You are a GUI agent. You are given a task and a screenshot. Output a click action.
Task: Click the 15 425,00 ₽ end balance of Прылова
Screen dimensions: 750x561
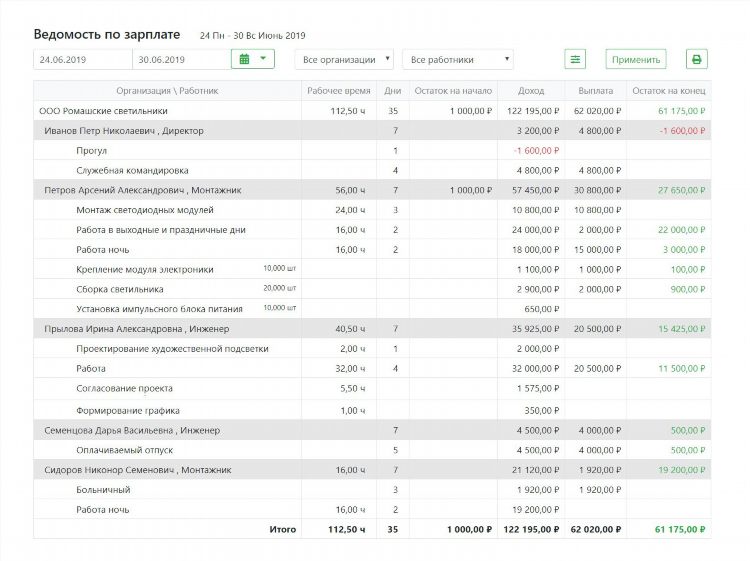tap(682, 329)
